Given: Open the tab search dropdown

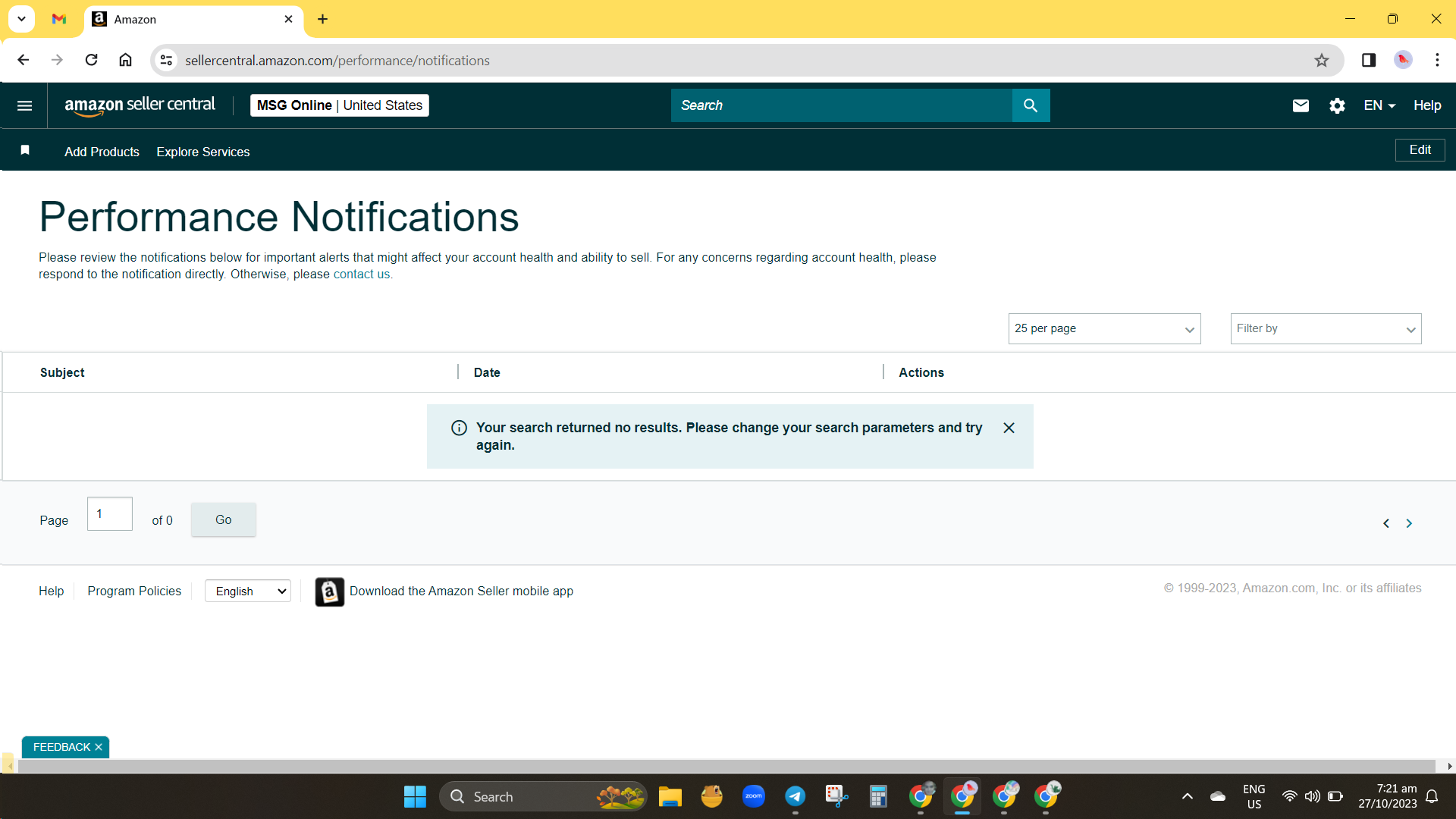Looking at the screenshot, I should [21, 19].
